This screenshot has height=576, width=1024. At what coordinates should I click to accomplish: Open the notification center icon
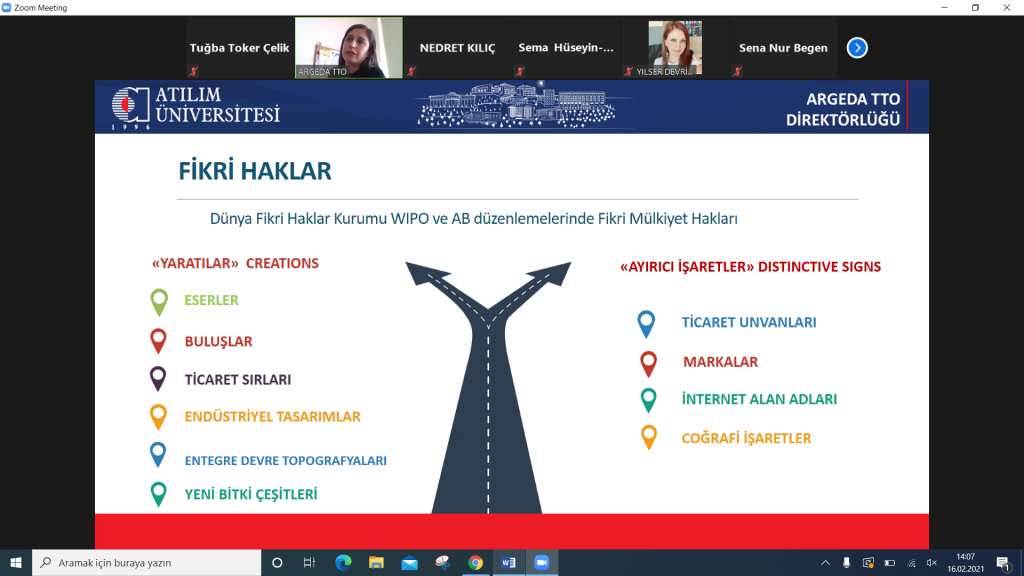click(1002, 563)
